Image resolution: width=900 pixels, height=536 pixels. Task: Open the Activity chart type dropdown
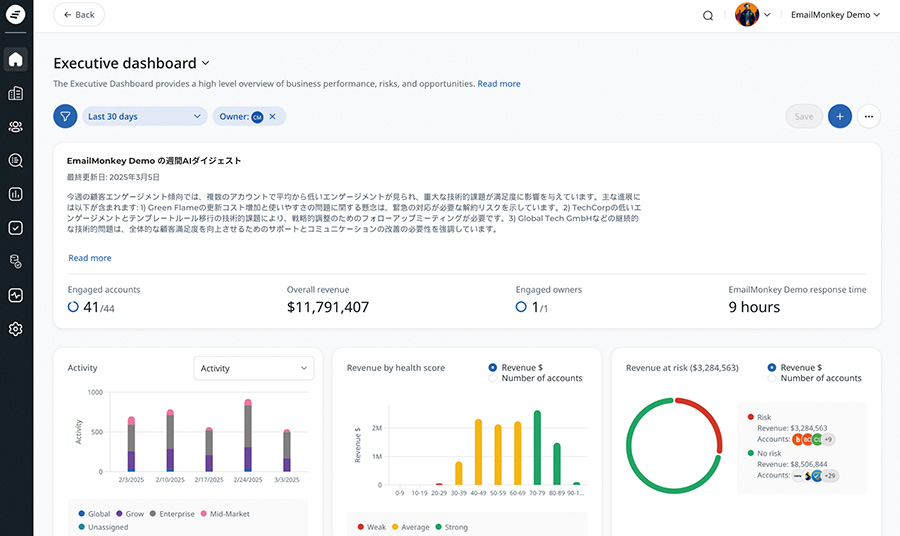[254, 368]
